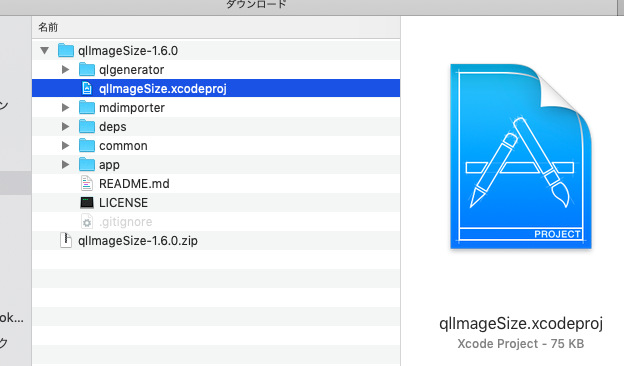Select the README.md file name
This screenshot has height=366, width=624.
134,184
